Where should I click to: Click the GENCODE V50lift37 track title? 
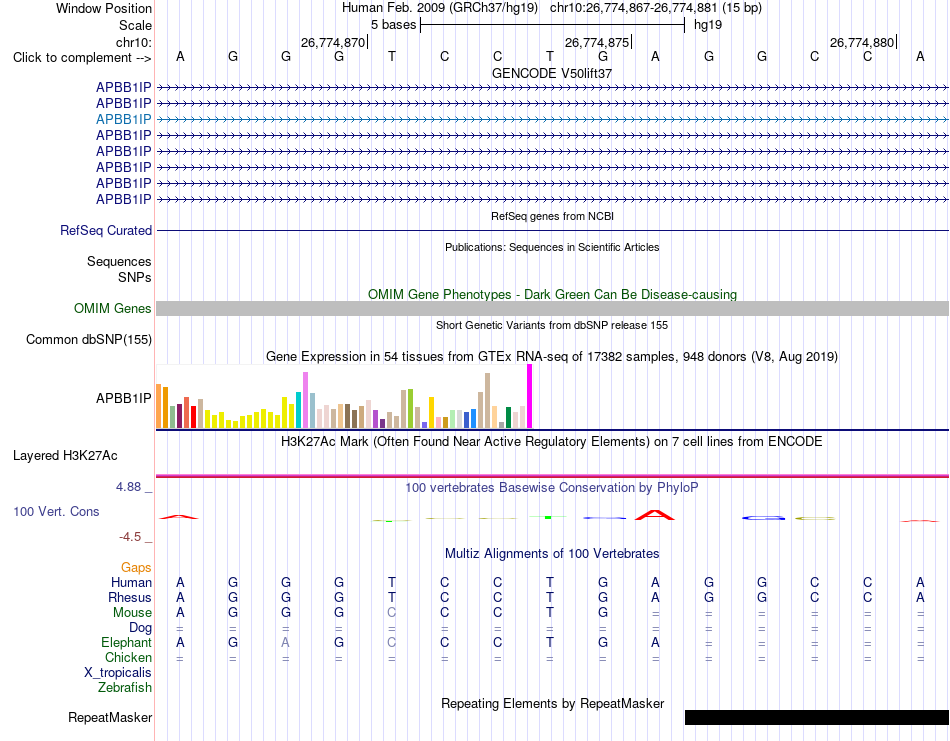tap(552, 73)
